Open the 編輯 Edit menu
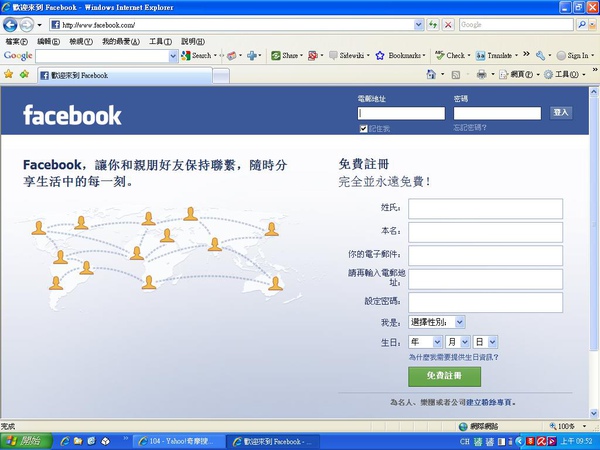 pyautogui.click(x=48, y=41)
